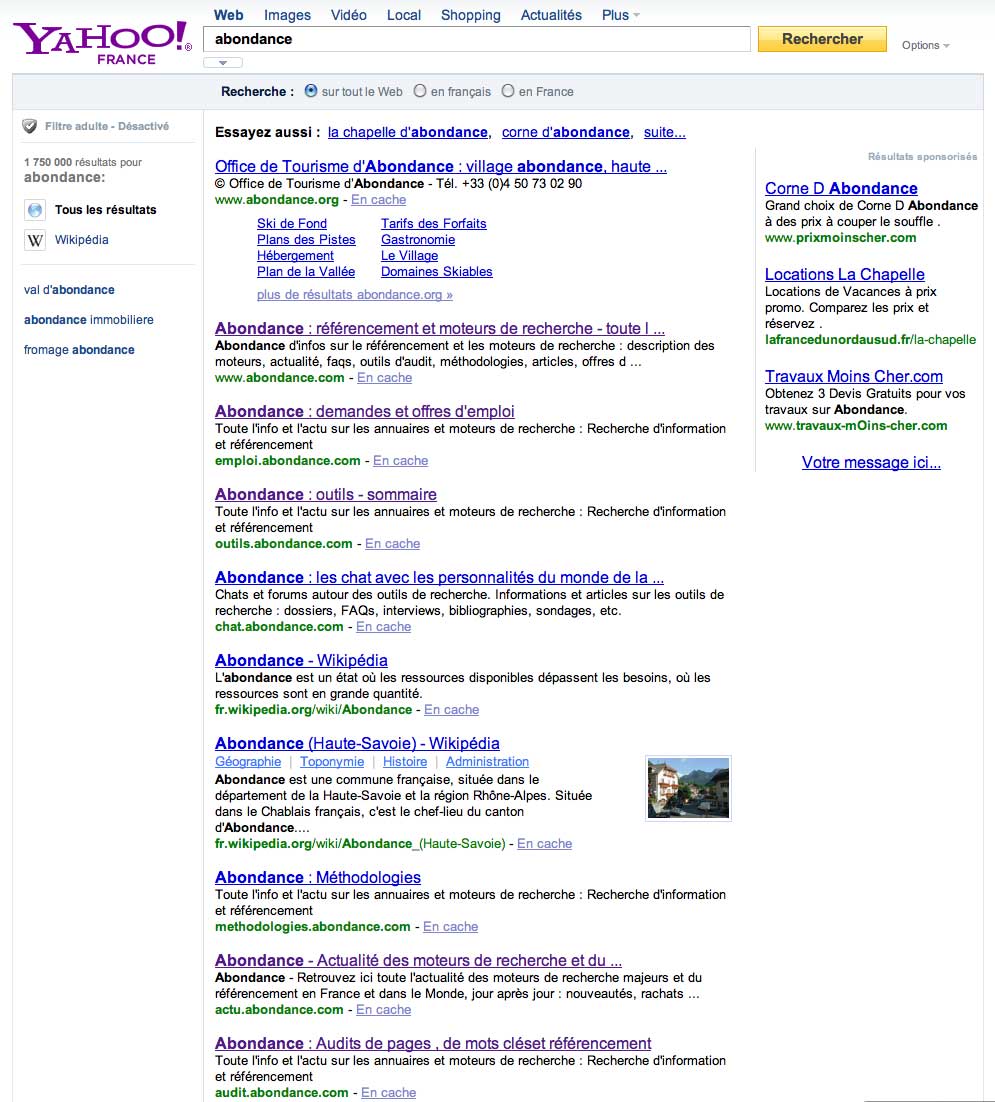Select 'en français' radio option
Screen dimensions: 995x1102
point(420,91)
